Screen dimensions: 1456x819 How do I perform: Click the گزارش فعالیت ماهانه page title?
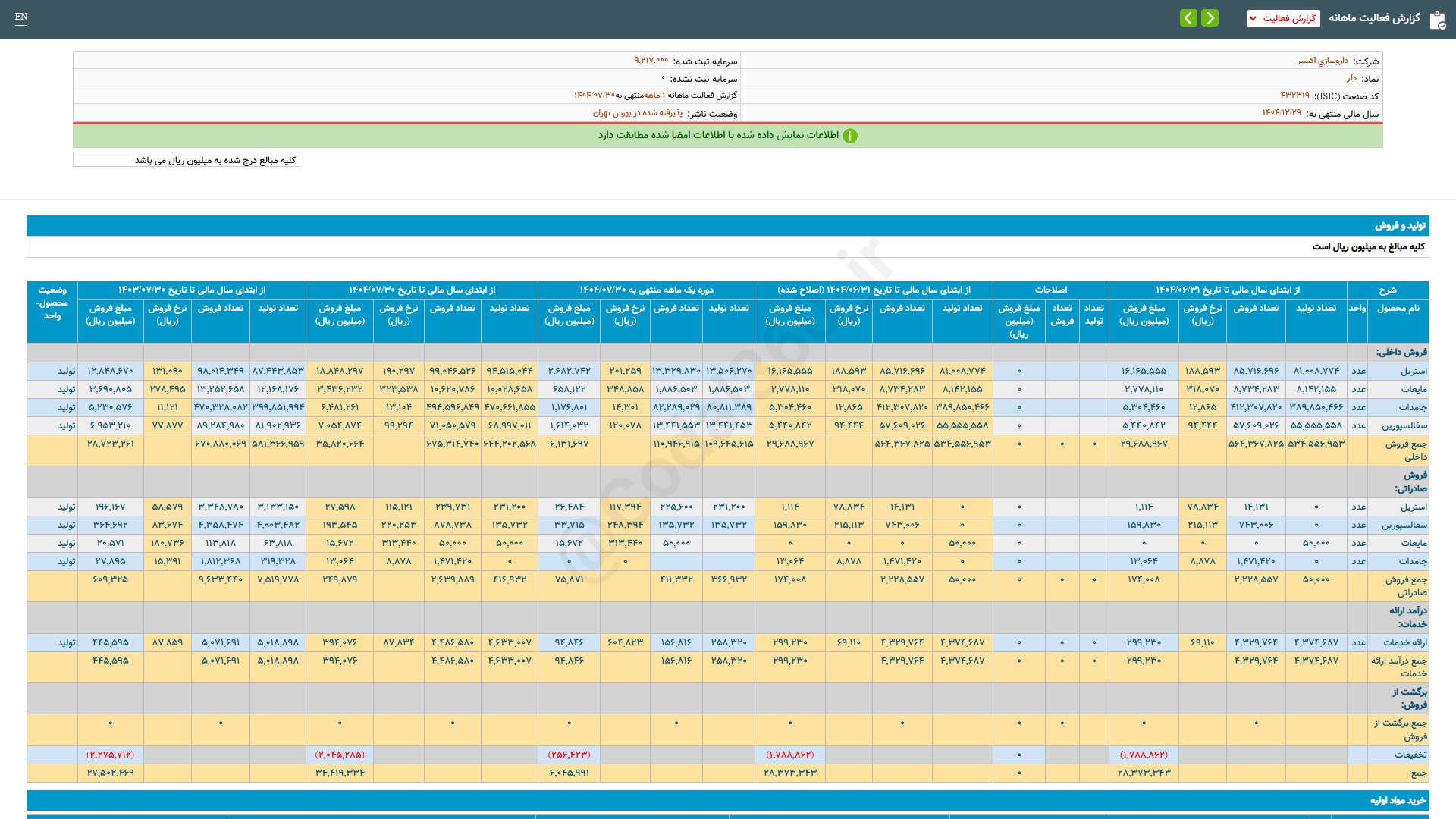(x=1374, y=18)
